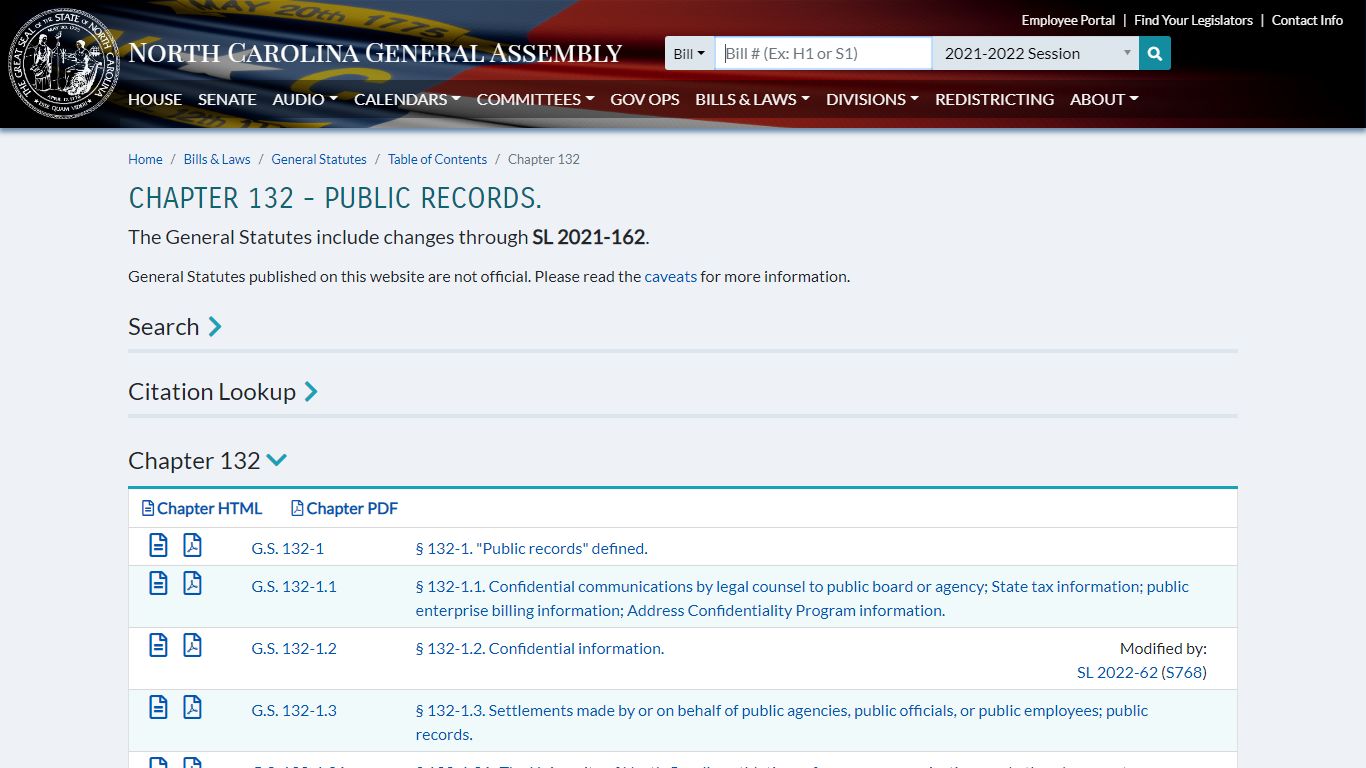Image resolution: width=1366 pixels, height=768 pixels.
Task: Open the G.S. 132-1.3 citation link
Action: point(294,710)
